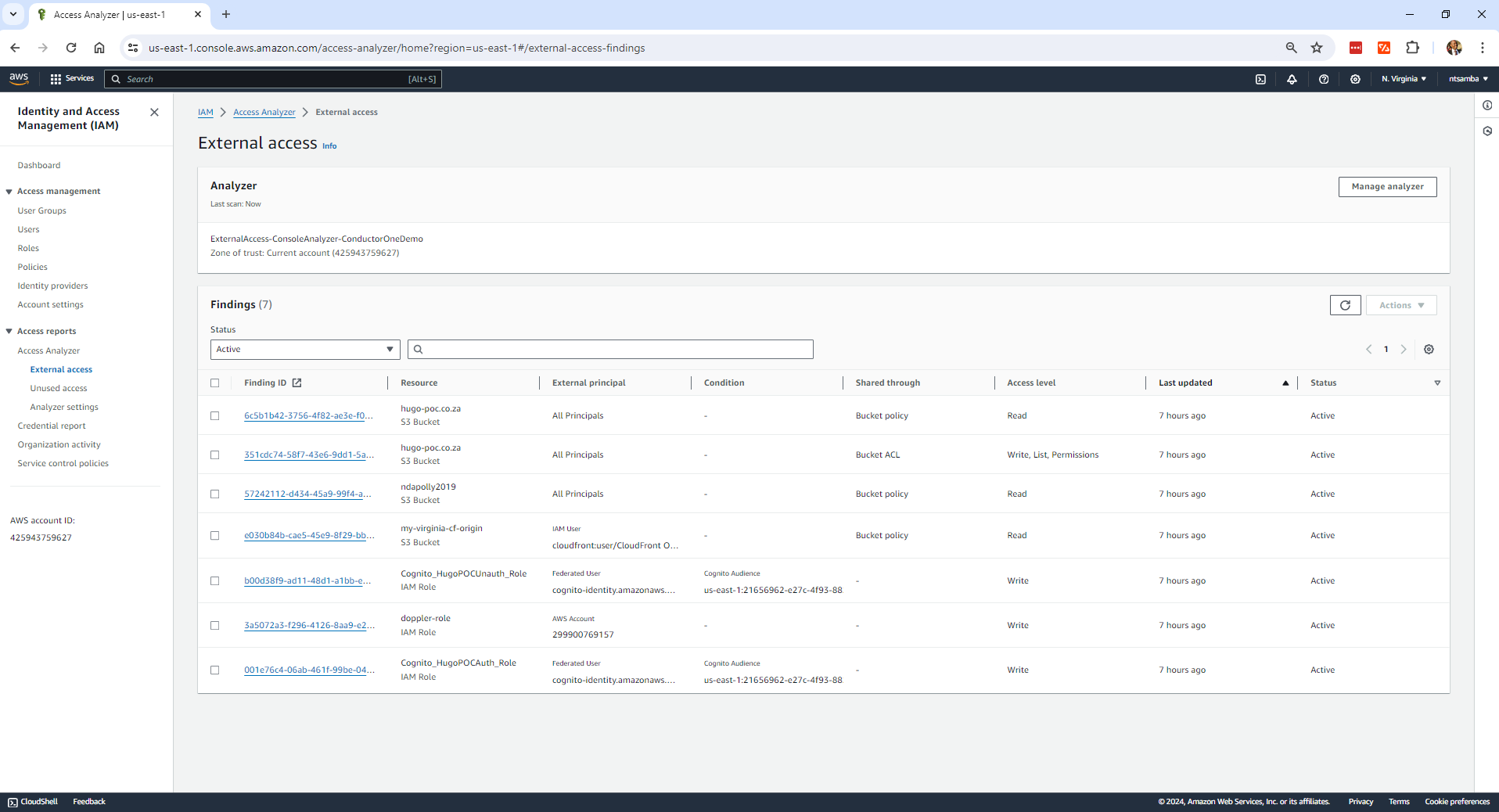Image resolution: width=1499 pixels, height=812 pixels.
Task: Open findings table preferences gear
Action: click(1429, 350)
